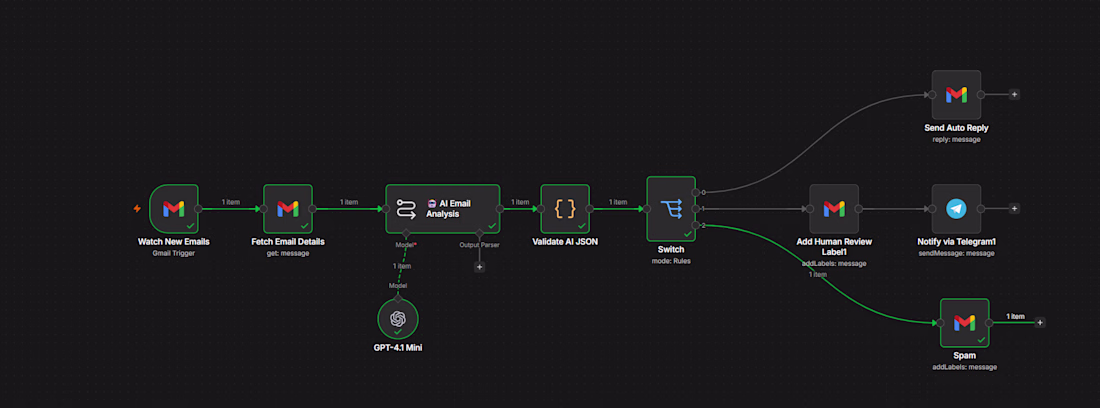Click the 'mode: Rules' subtitle under Switch
Screen dimensions: 1100x408
pyautogui.click(x=671, y=259)
